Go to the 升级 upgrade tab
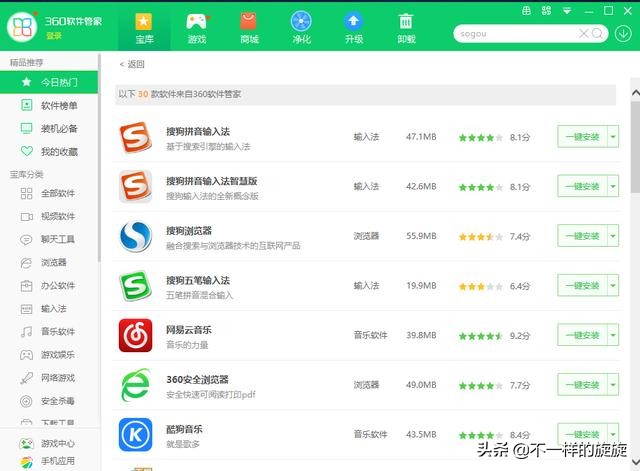640x471 pixels. (x=353, y=28)
